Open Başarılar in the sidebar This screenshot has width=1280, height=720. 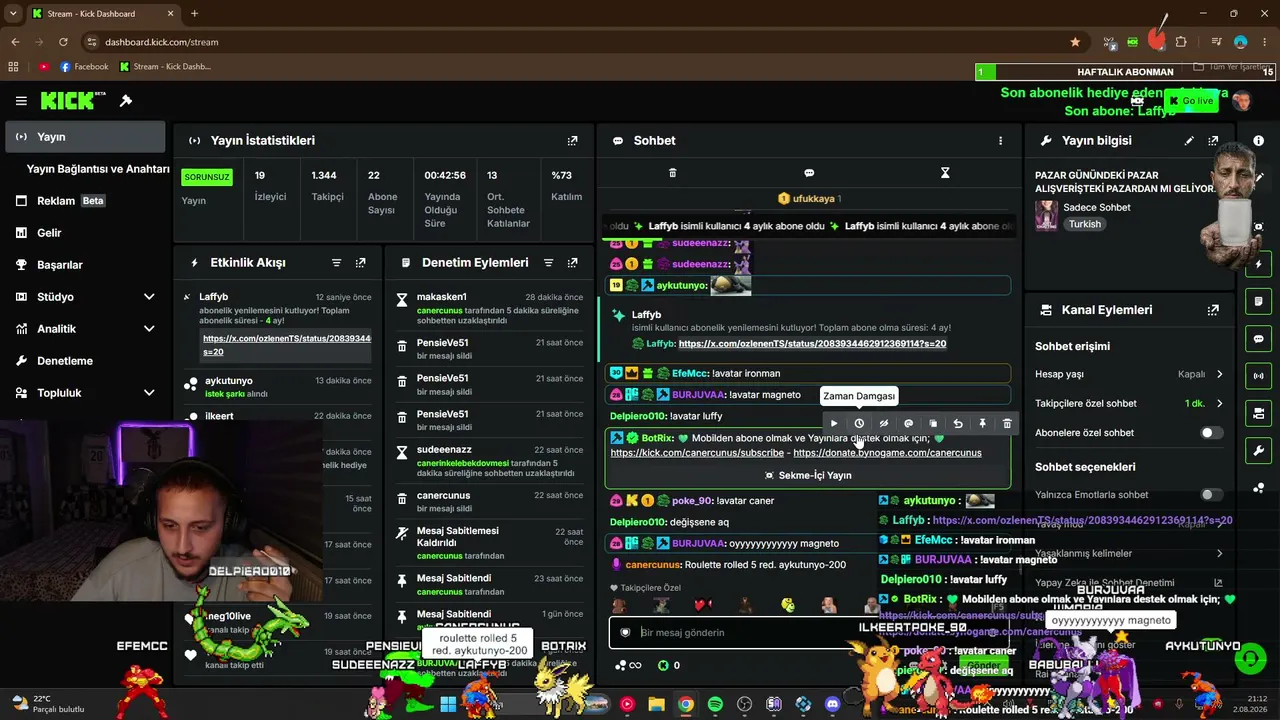click(85, 265)
